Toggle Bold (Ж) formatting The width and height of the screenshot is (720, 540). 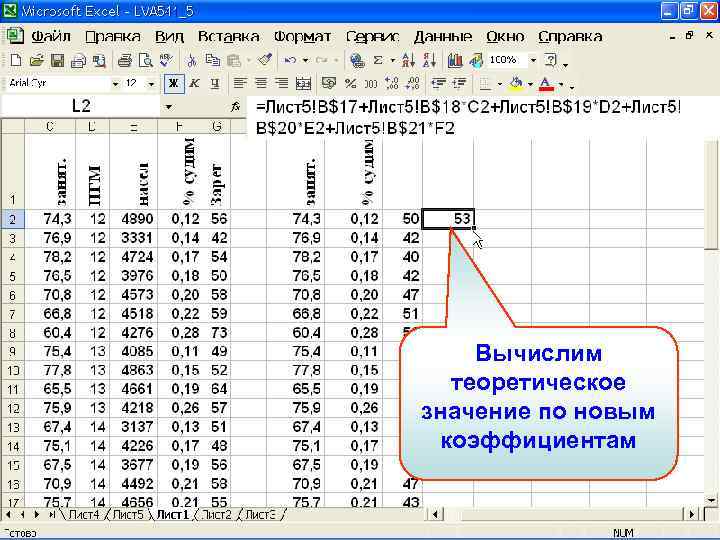[x=174, y=84]
